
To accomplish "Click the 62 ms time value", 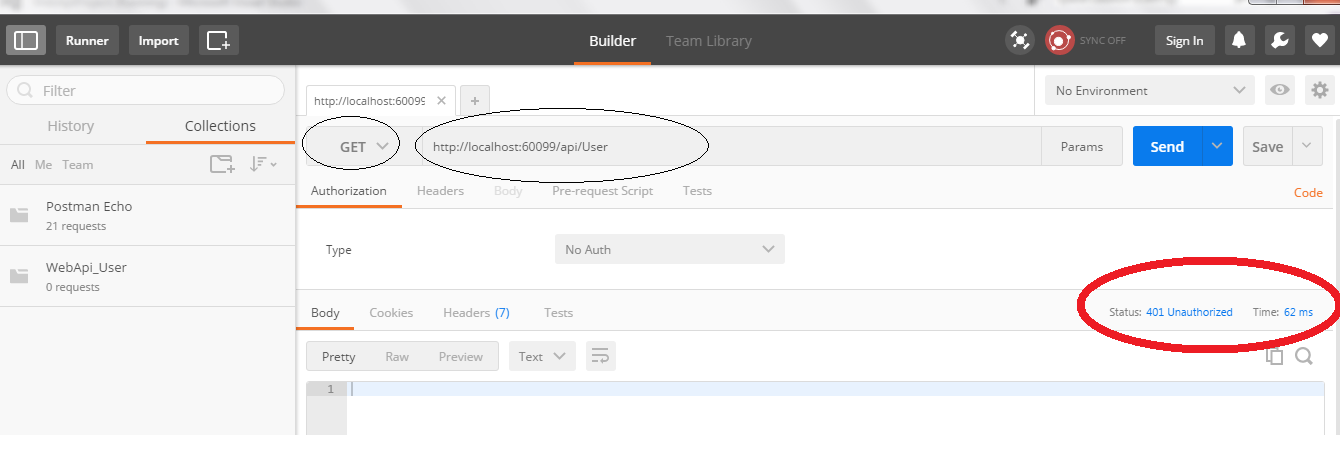I will click(1298, 312).
